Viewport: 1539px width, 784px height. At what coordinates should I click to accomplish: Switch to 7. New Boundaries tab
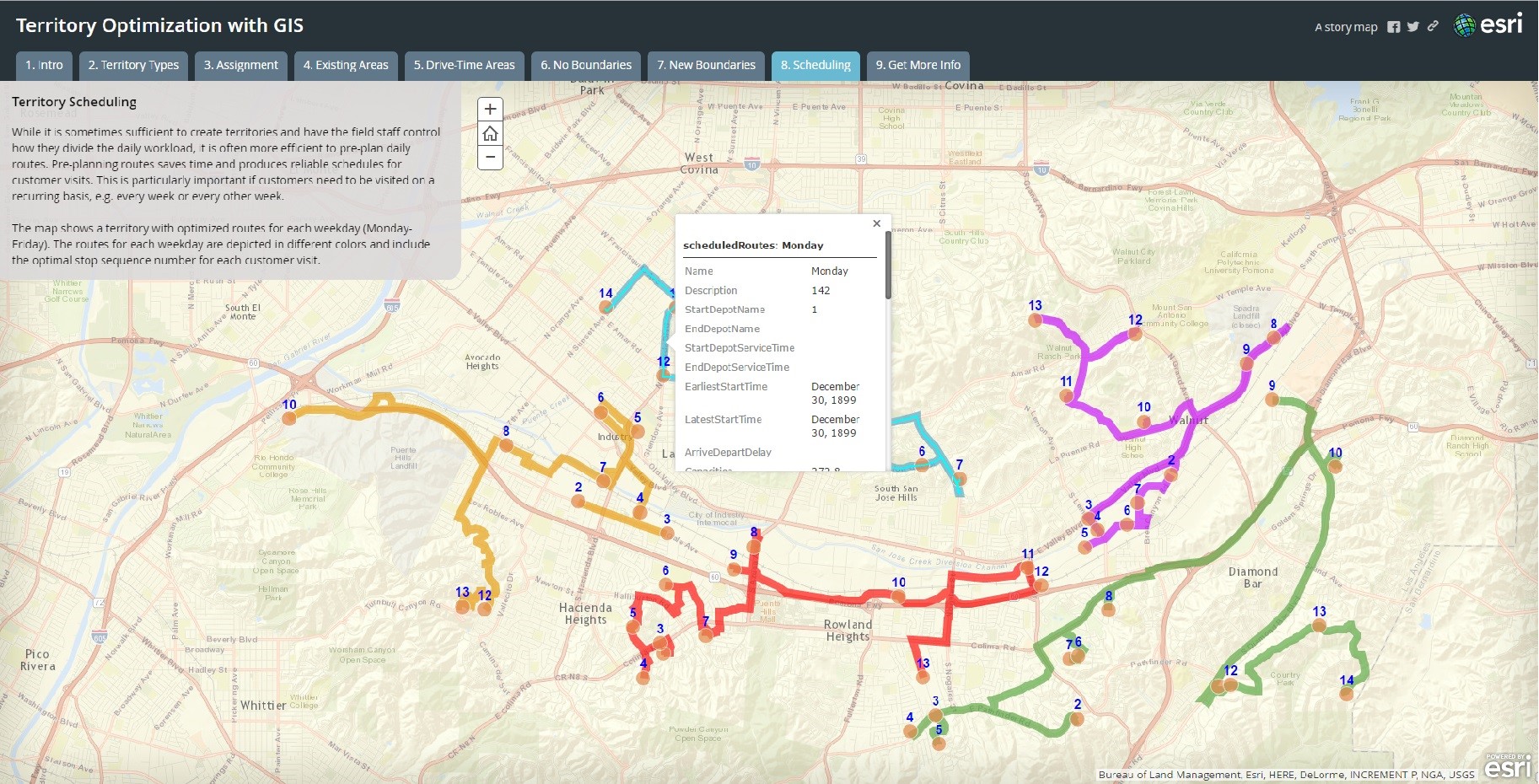coord(706,66)
